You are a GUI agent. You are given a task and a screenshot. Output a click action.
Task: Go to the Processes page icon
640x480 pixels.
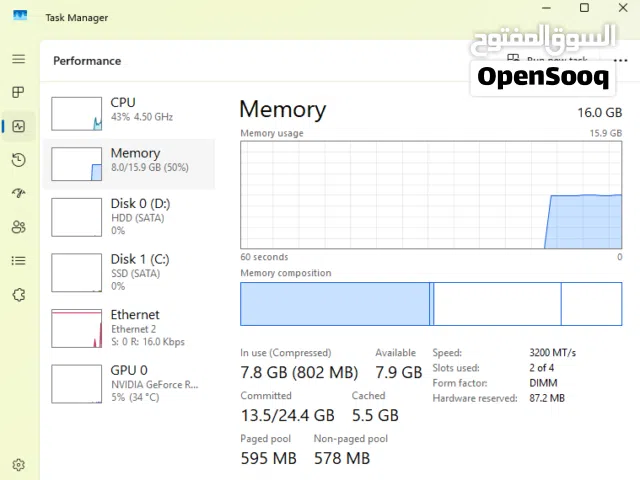click(x=18, y=92)
